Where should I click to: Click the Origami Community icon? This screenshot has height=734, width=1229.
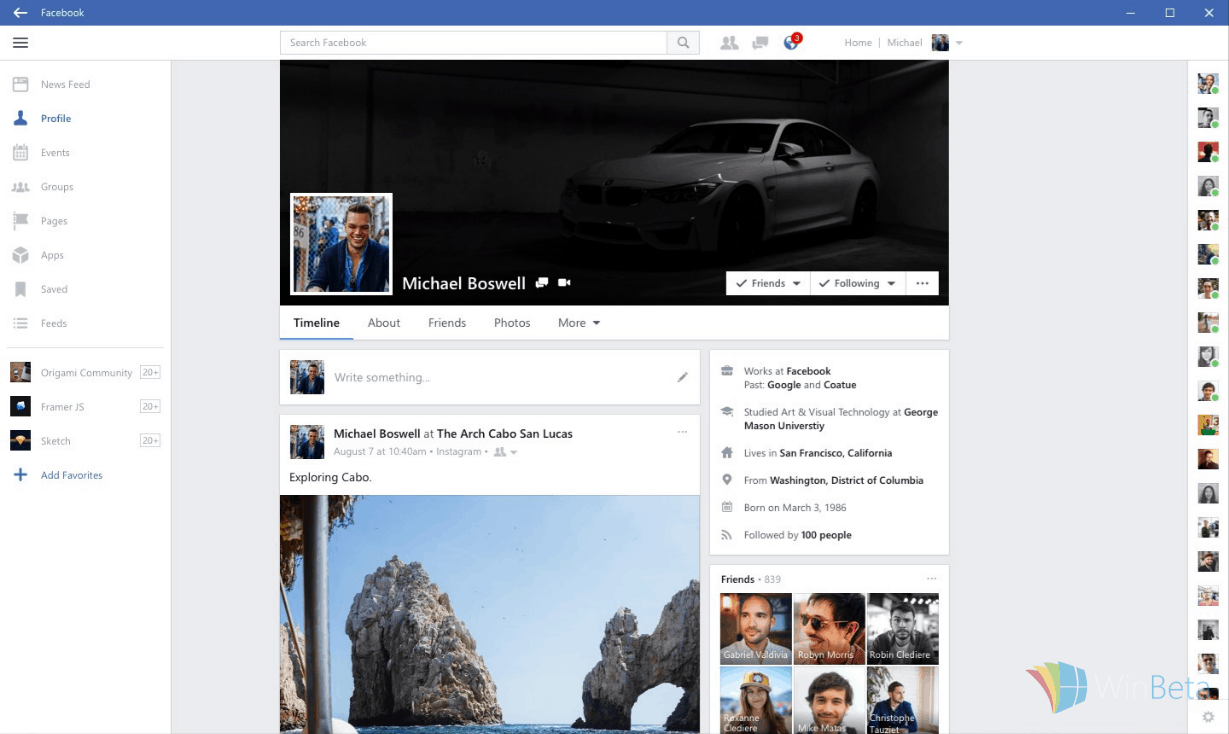(x=20, y=372)
